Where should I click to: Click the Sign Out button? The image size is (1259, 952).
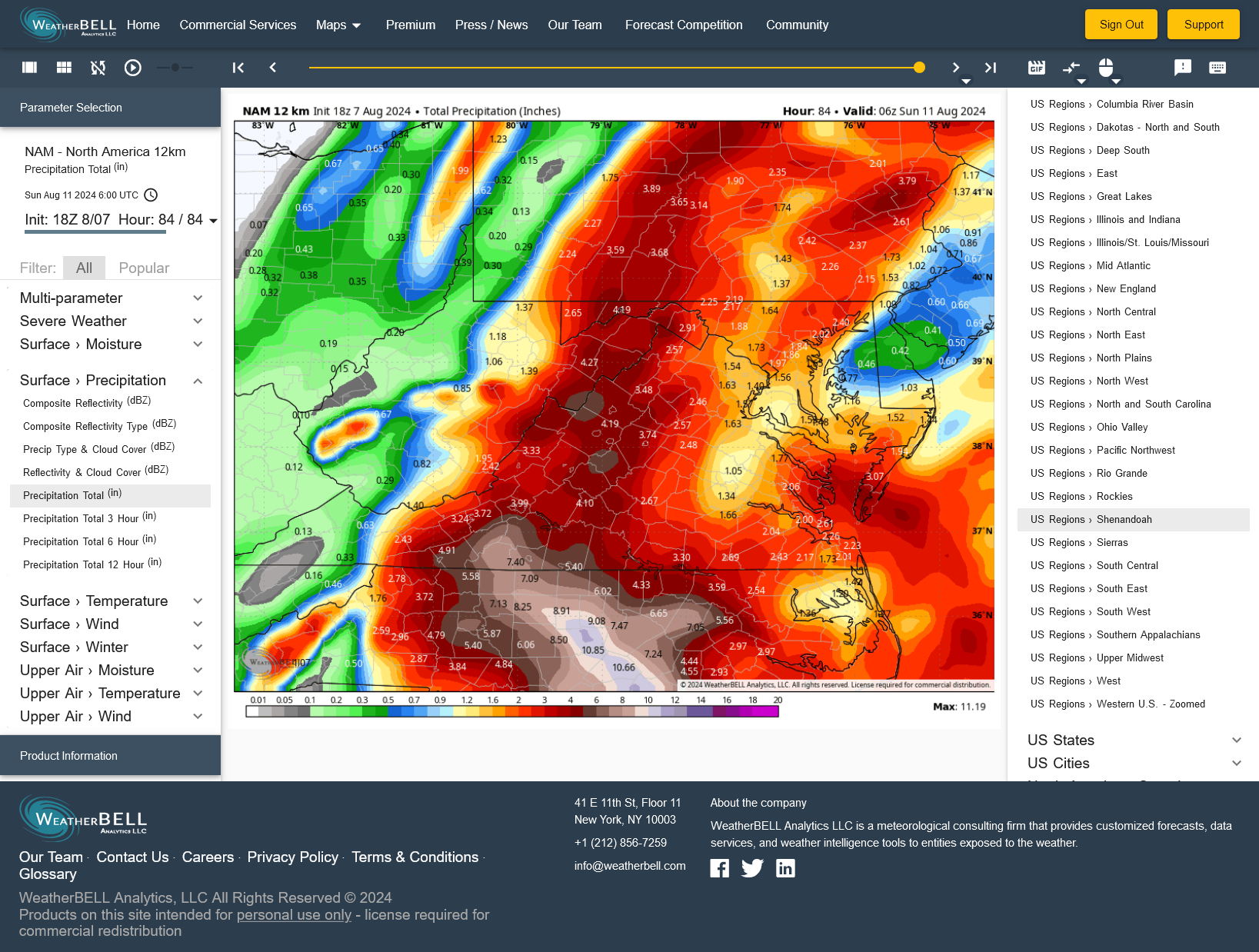pyautogui.click(x=1121, y=25)
